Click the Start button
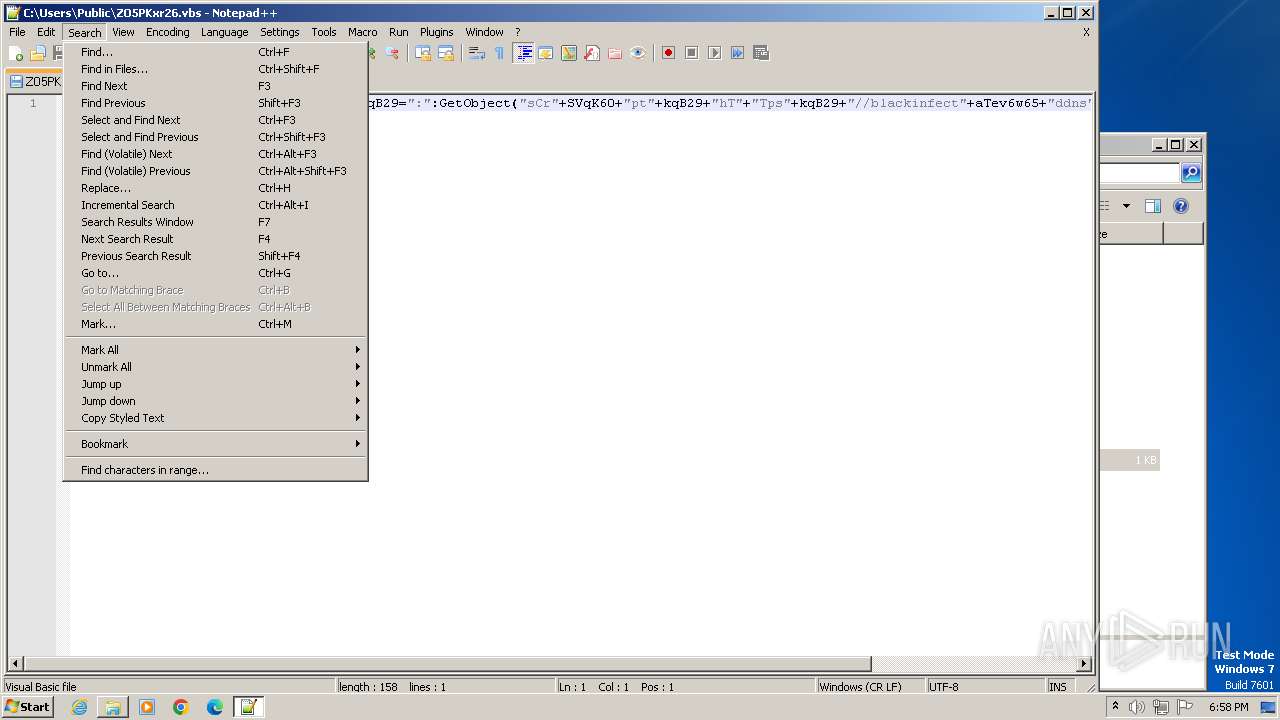The width and height of the screenshot is (1280, 720). coord(28,707)
